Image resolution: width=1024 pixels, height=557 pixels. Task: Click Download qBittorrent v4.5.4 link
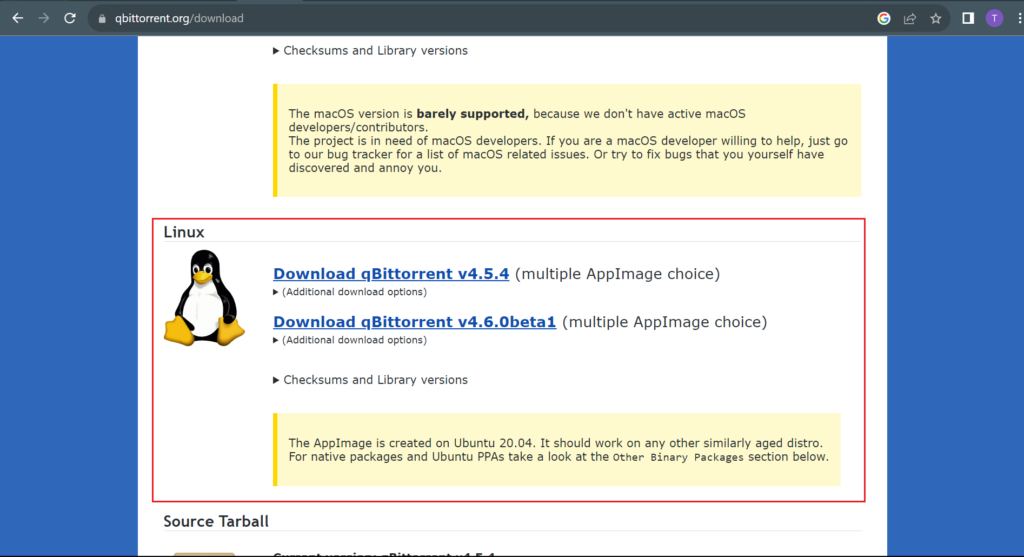pos(391,274)
